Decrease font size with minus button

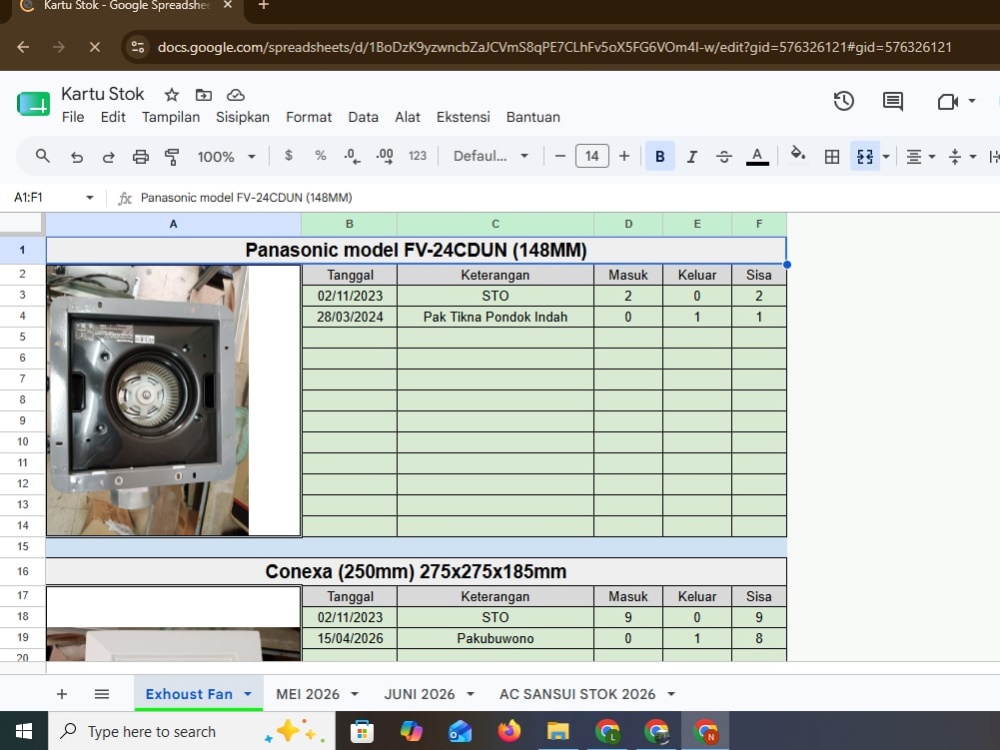(x=560, y=156)
